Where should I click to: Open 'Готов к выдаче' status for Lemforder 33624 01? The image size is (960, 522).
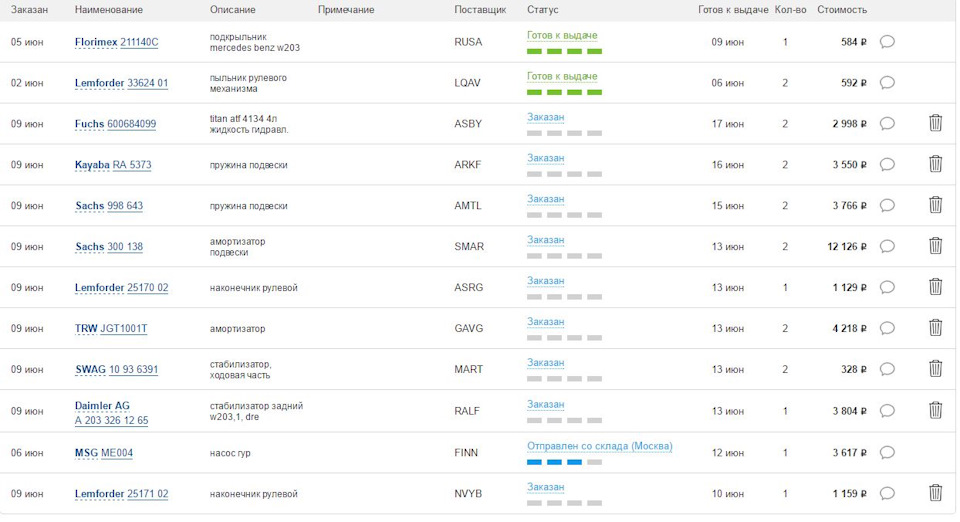(x=562, y=76)
